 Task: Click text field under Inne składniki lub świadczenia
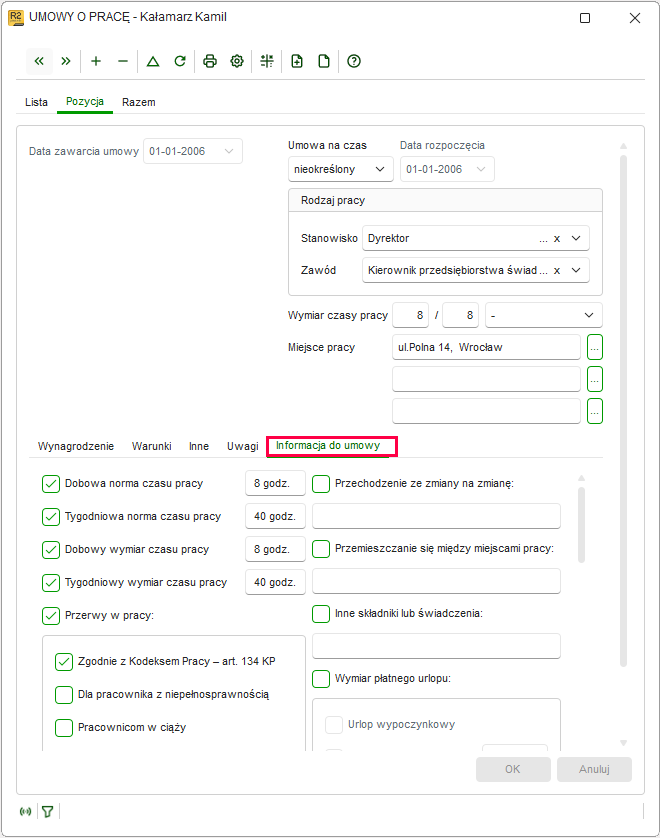pos(436,646)
